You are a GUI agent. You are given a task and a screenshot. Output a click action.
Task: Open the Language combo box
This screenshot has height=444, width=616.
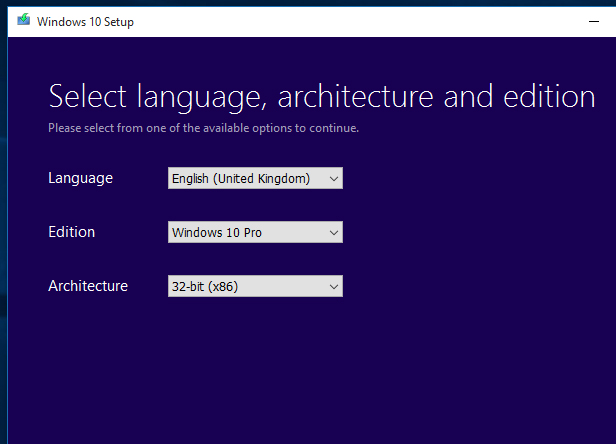(x=255, y=178)
